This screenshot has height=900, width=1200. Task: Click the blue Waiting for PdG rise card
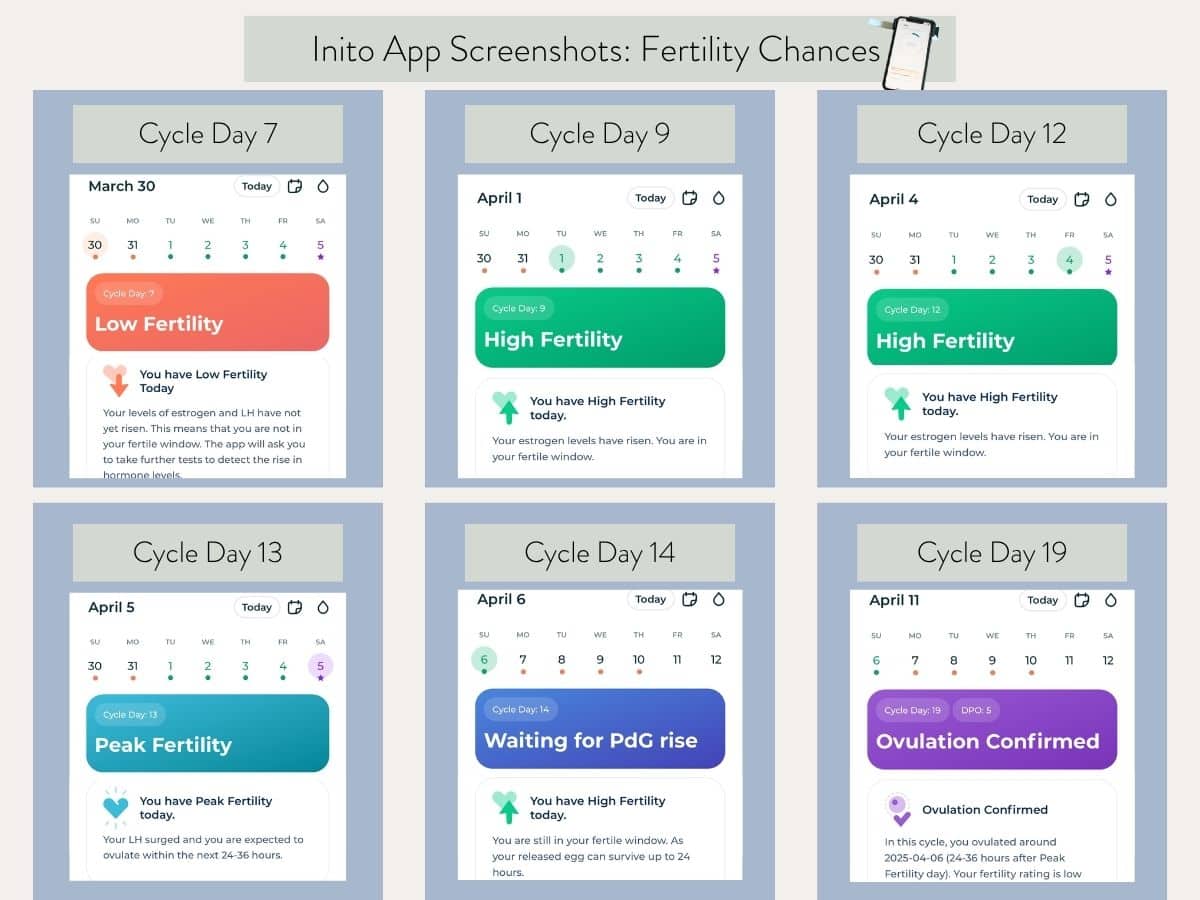point(599,729)
